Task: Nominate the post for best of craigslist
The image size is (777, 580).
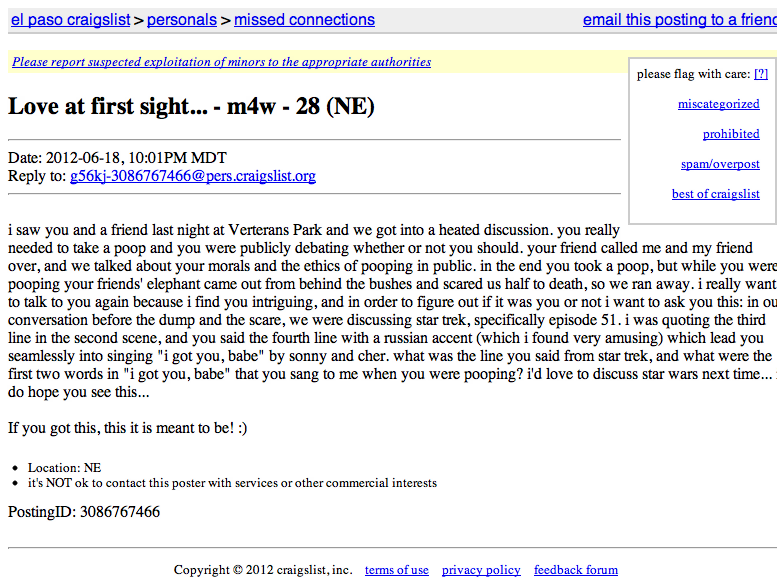Action: [716, 194]
